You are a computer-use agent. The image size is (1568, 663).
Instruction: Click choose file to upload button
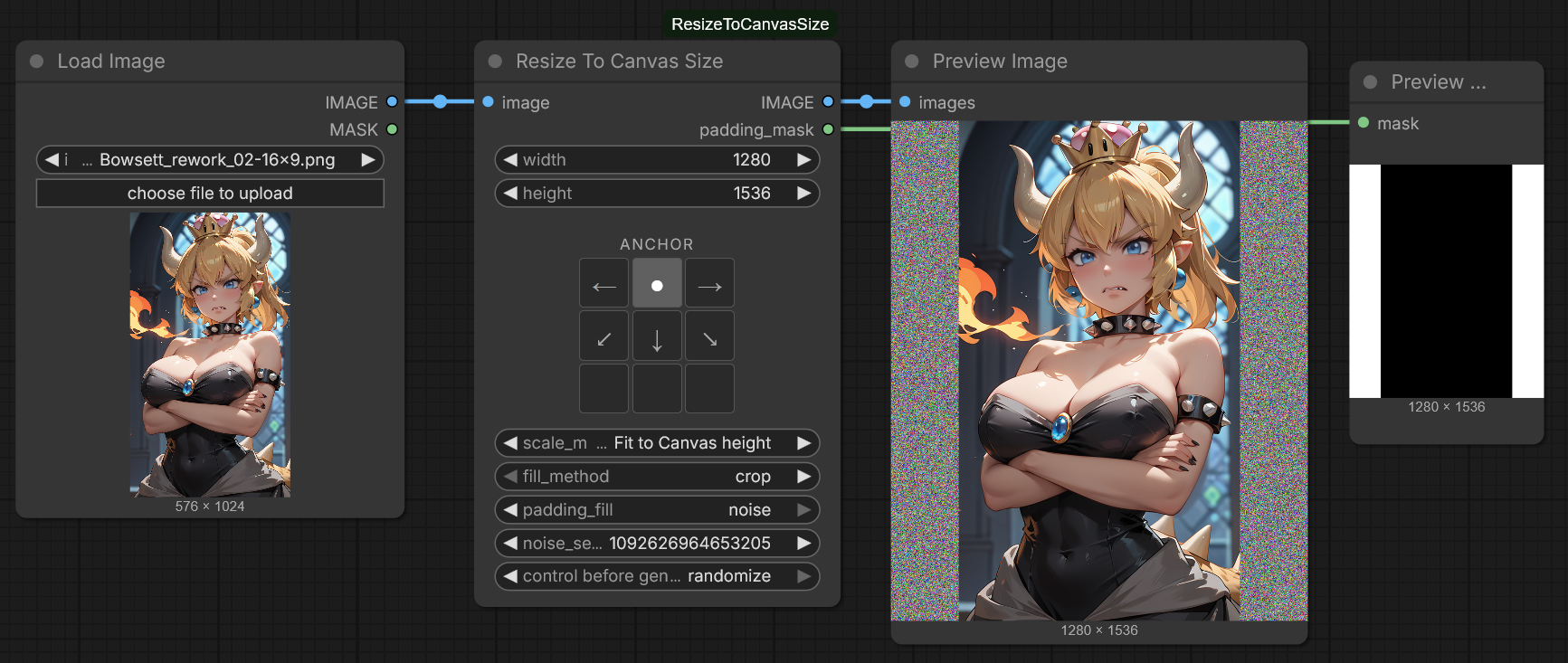click(x=210, y=194)
